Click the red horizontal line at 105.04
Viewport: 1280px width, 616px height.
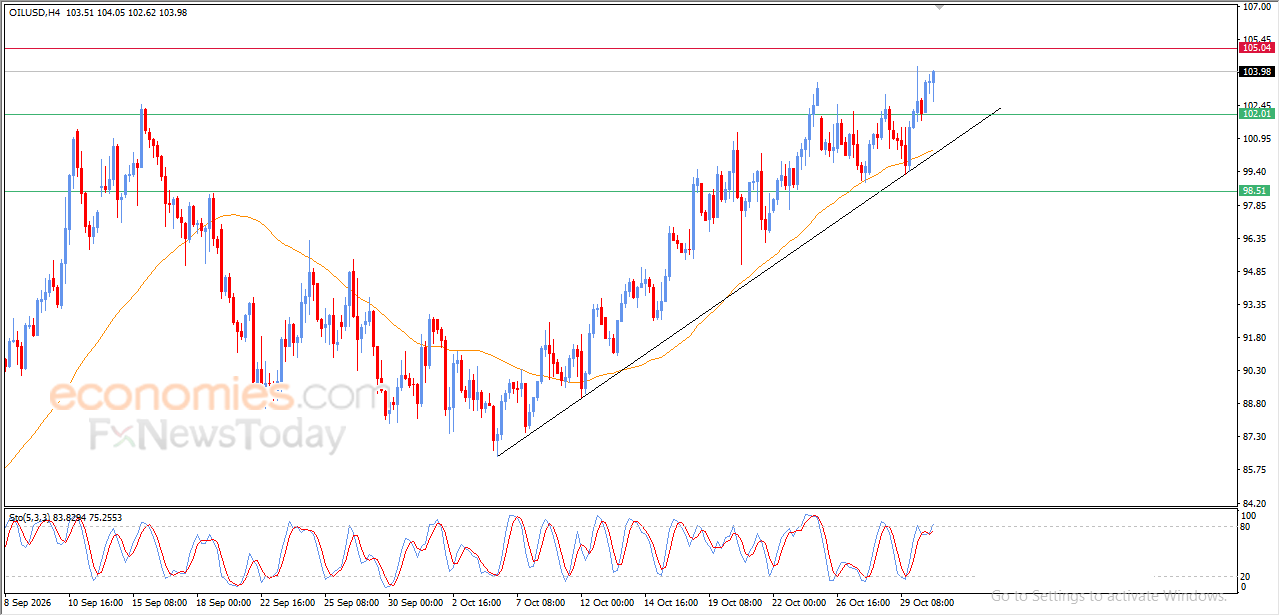point(620,48)
